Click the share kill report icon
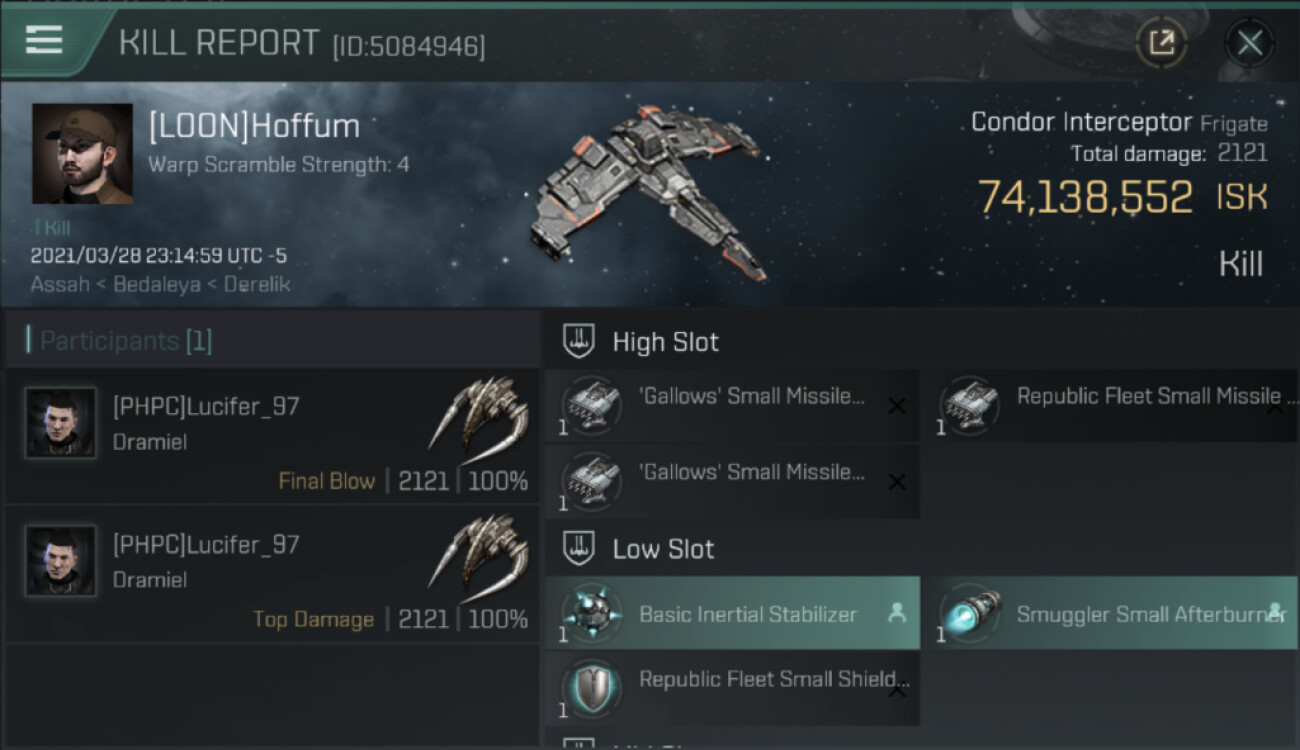Image resolution: width=1300 pixels, height=750 pixels. click(1161, 42)
